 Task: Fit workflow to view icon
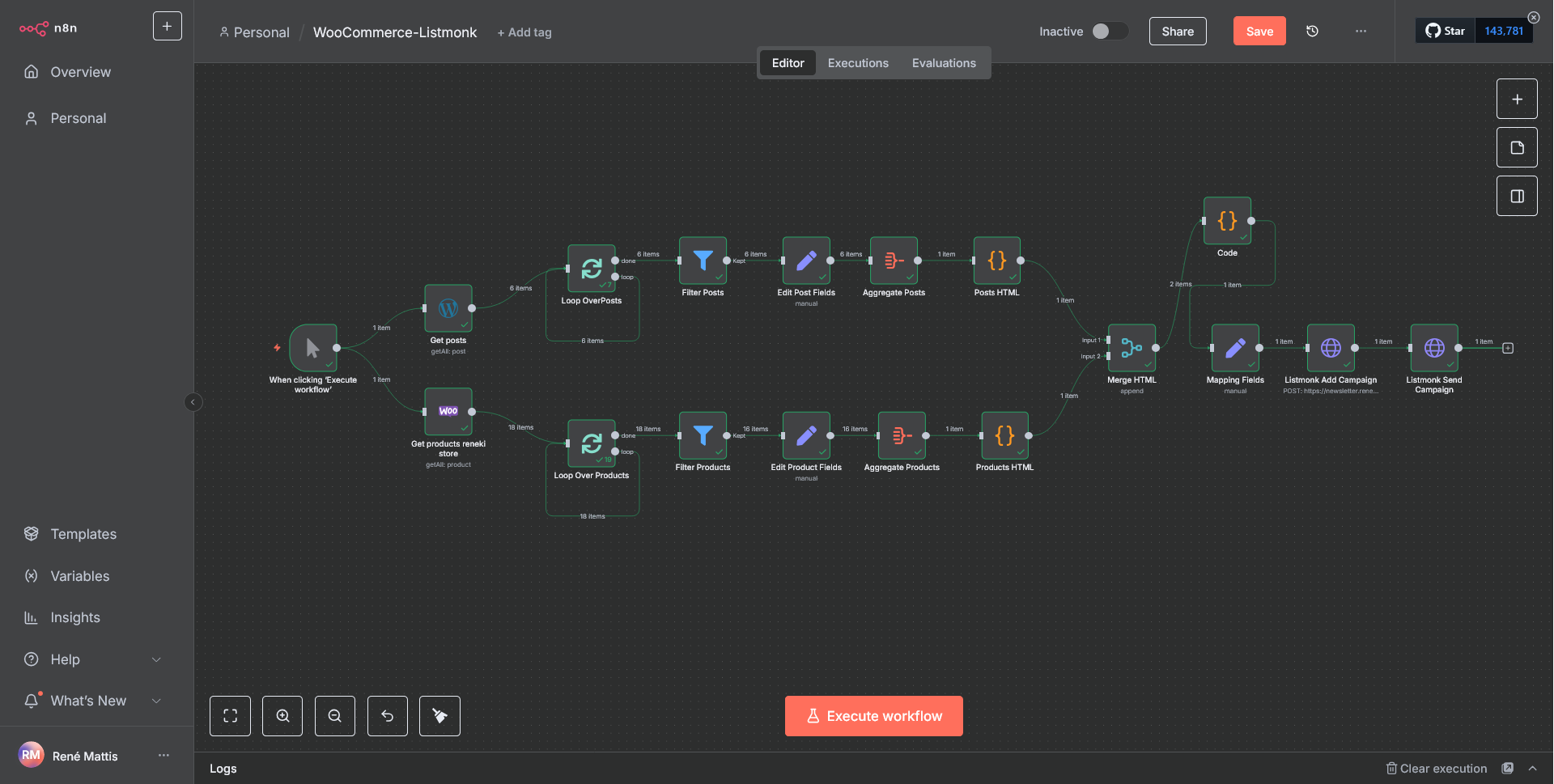click(231, 716)
